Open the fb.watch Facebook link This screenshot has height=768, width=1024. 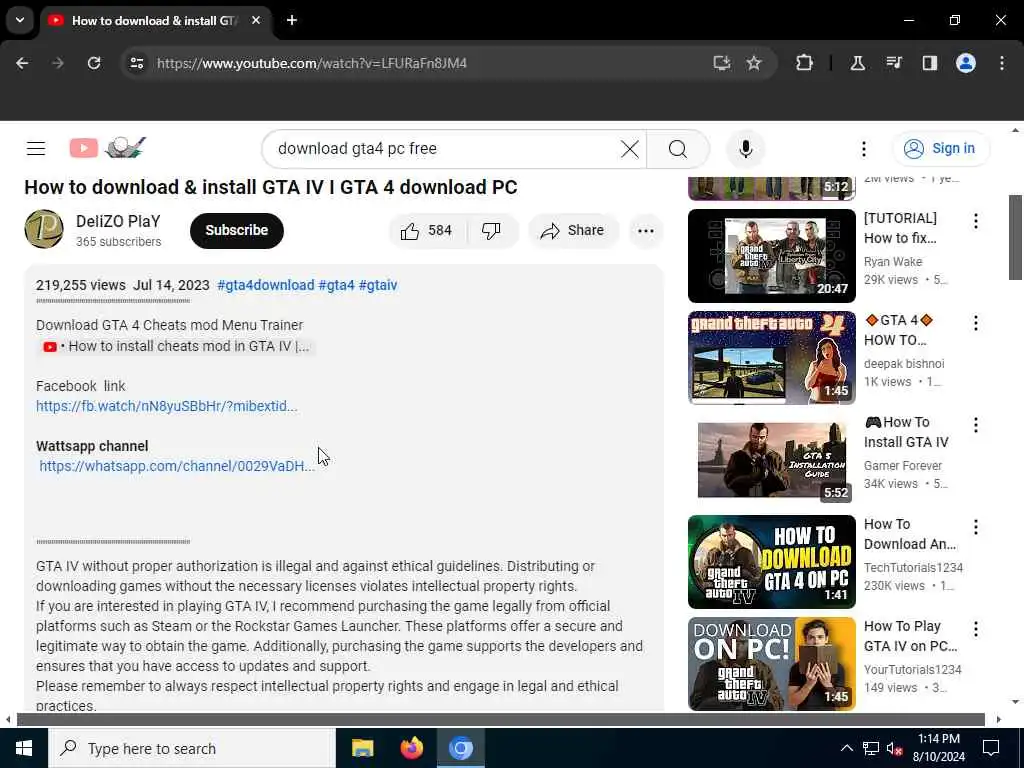[x=167, y=406]
